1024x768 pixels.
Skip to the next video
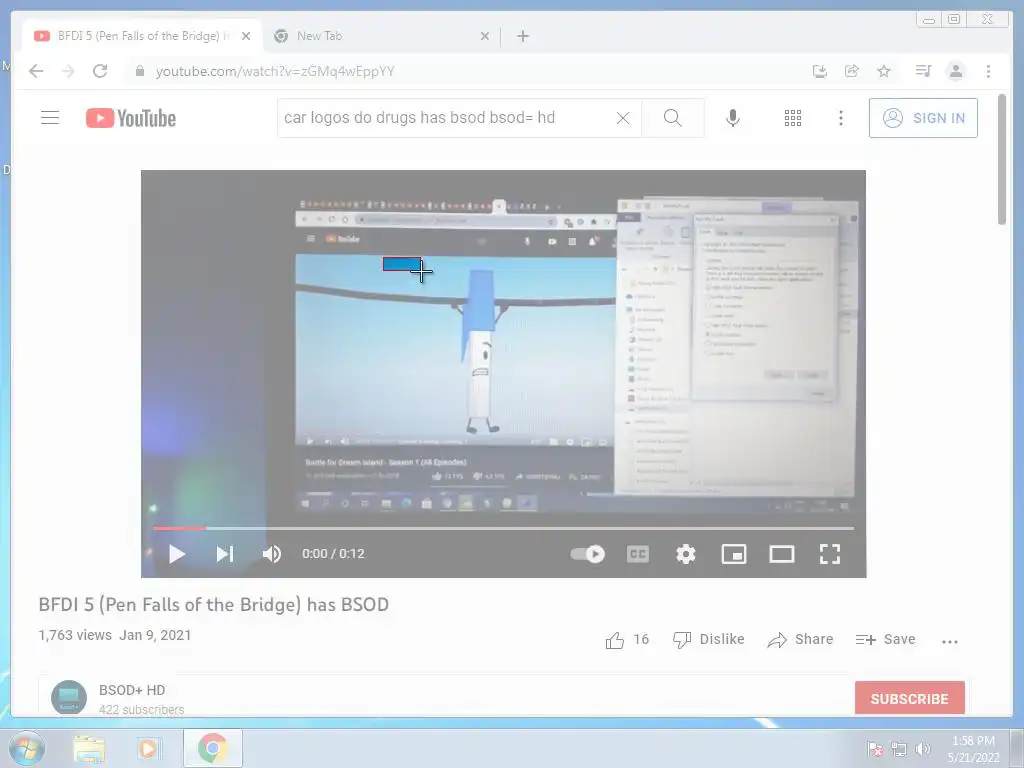225,554
